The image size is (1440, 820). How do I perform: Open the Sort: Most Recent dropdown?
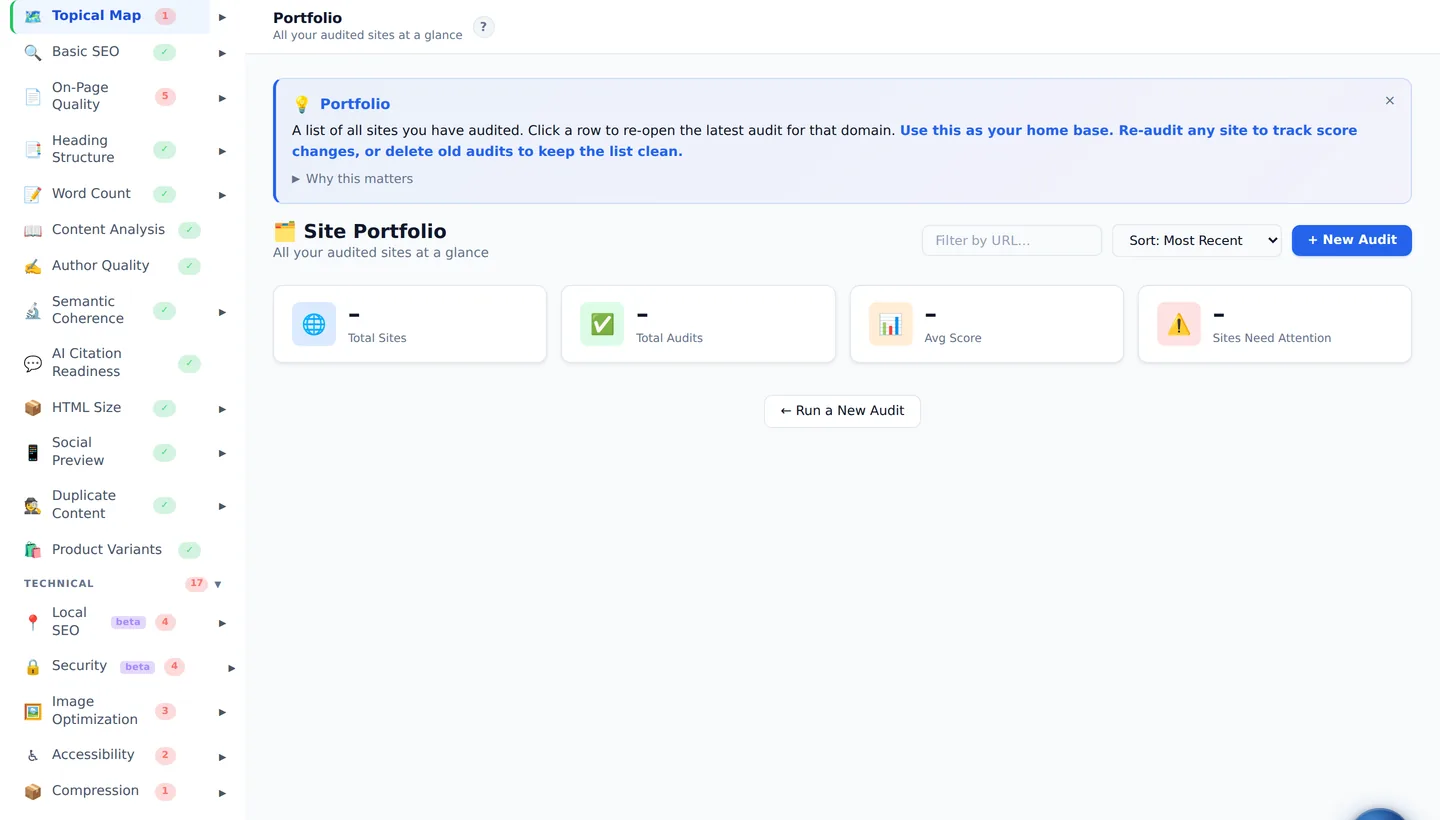pos(1196,240)
